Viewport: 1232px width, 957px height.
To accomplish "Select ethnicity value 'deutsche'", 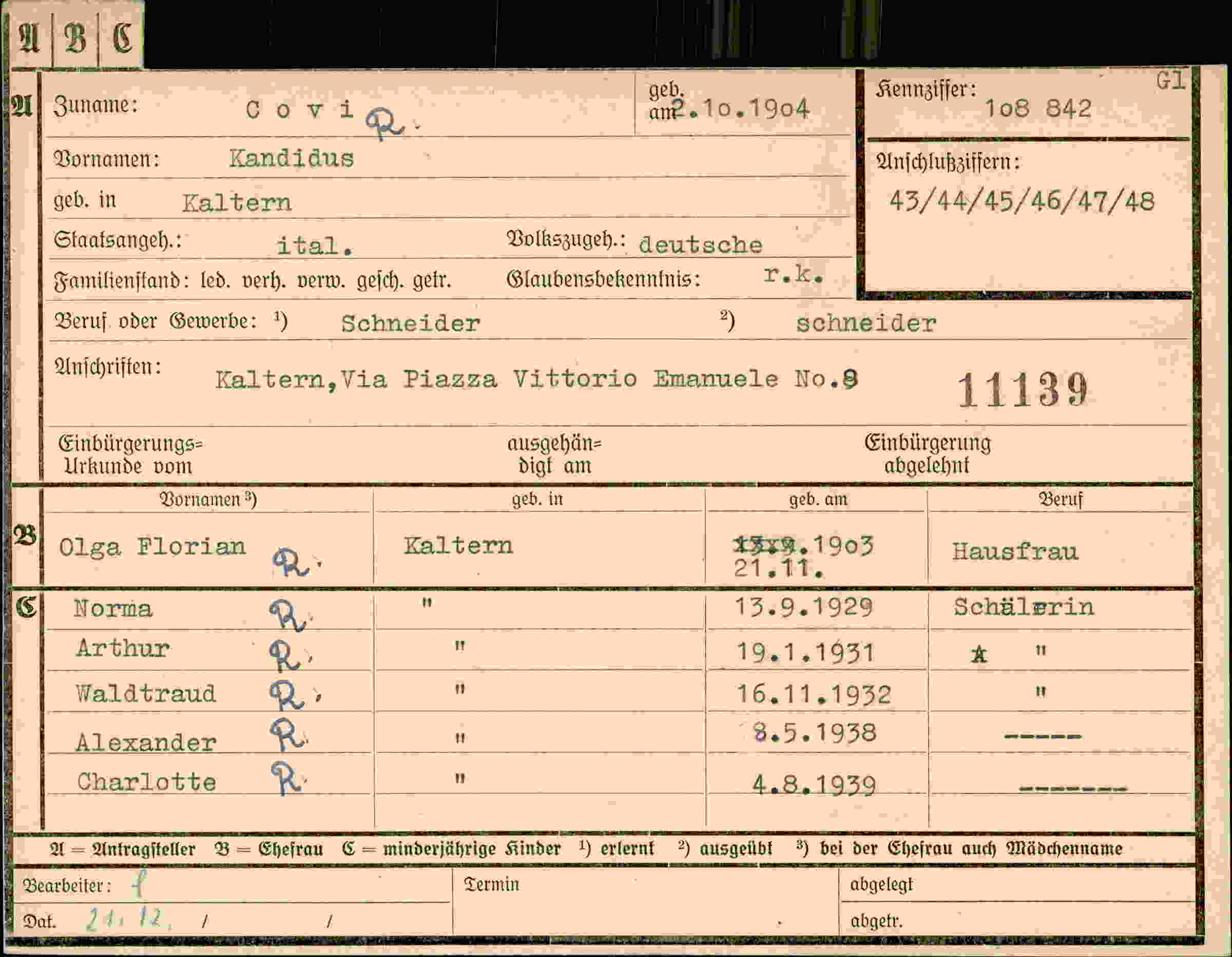I will point(701,245).
